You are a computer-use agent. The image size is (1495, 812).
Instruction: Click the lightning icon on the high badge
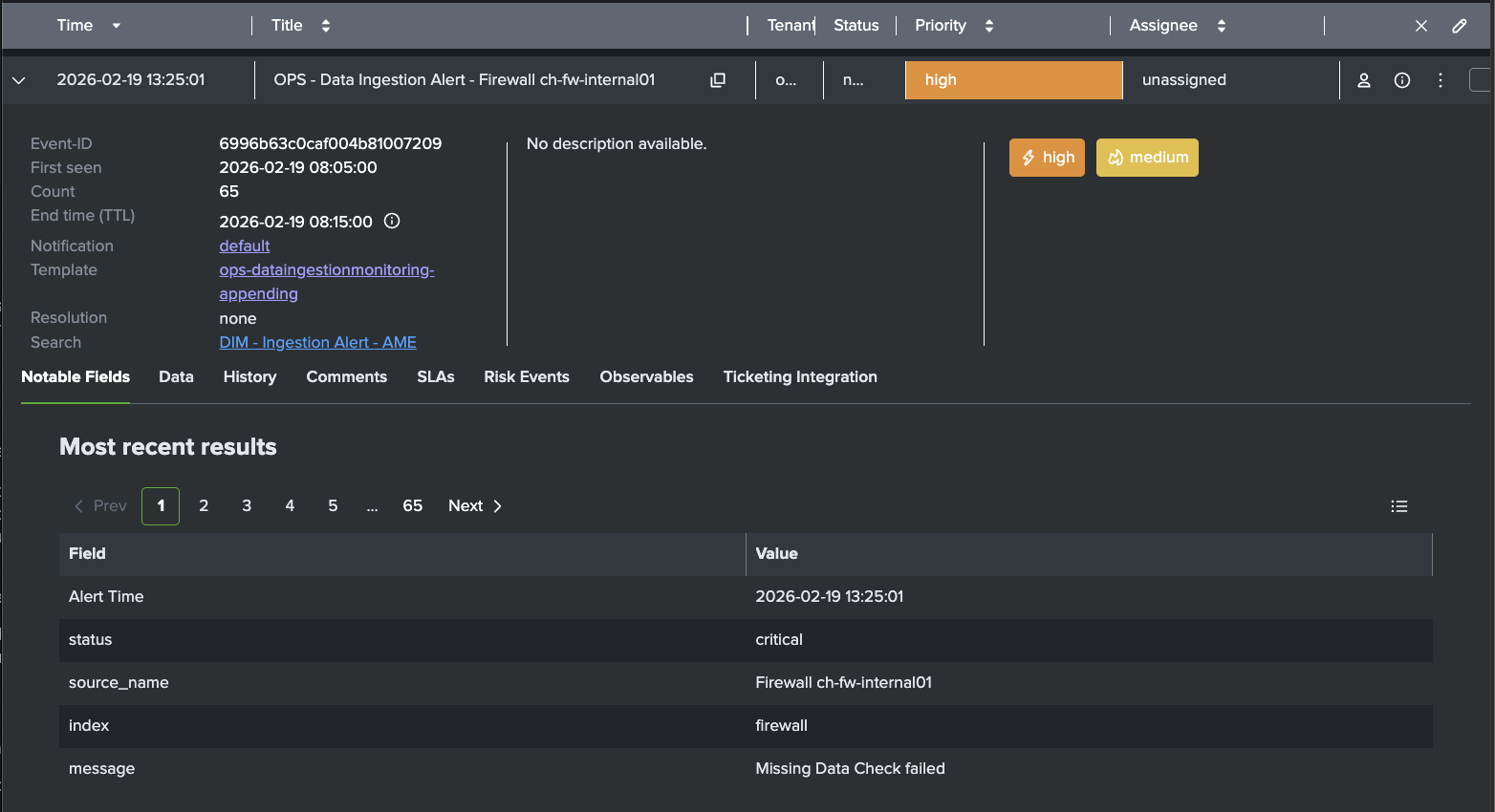(x=1028, y=157)
